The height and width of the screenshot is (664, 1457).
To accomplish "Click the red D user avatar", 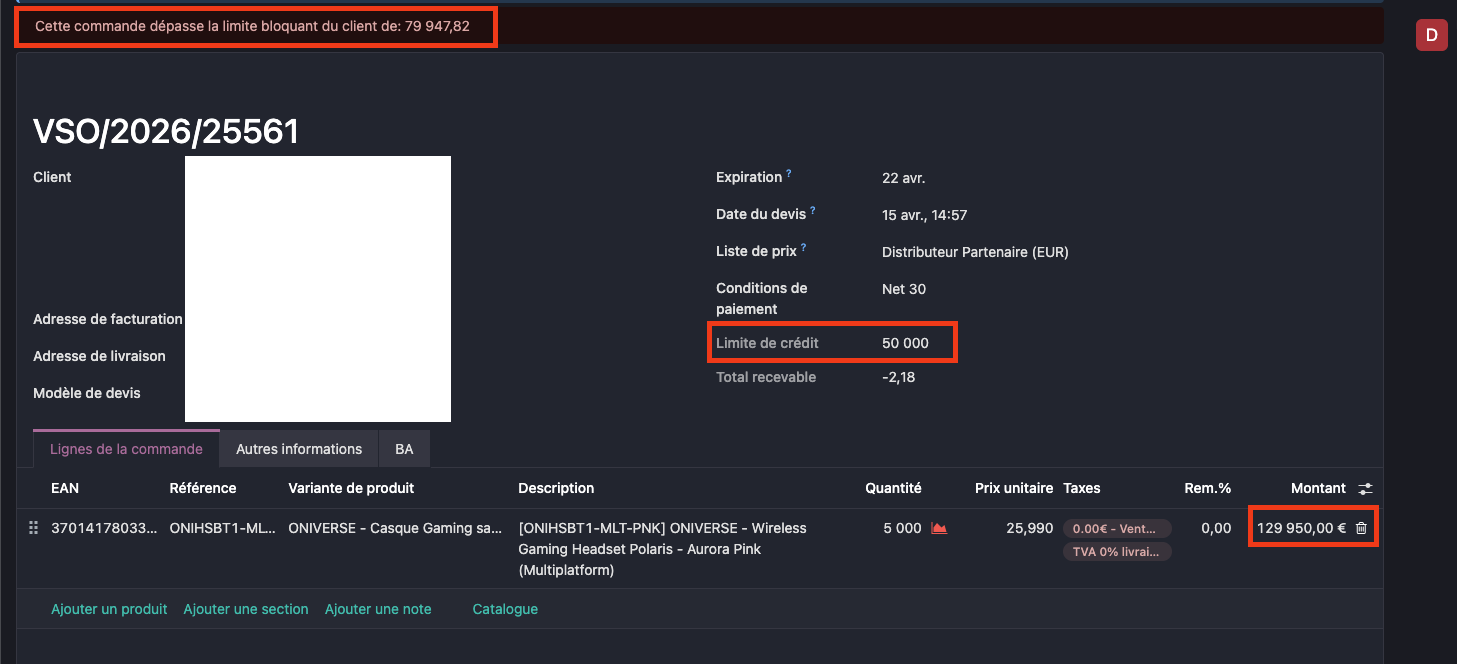I will [x=1431, y=35].
